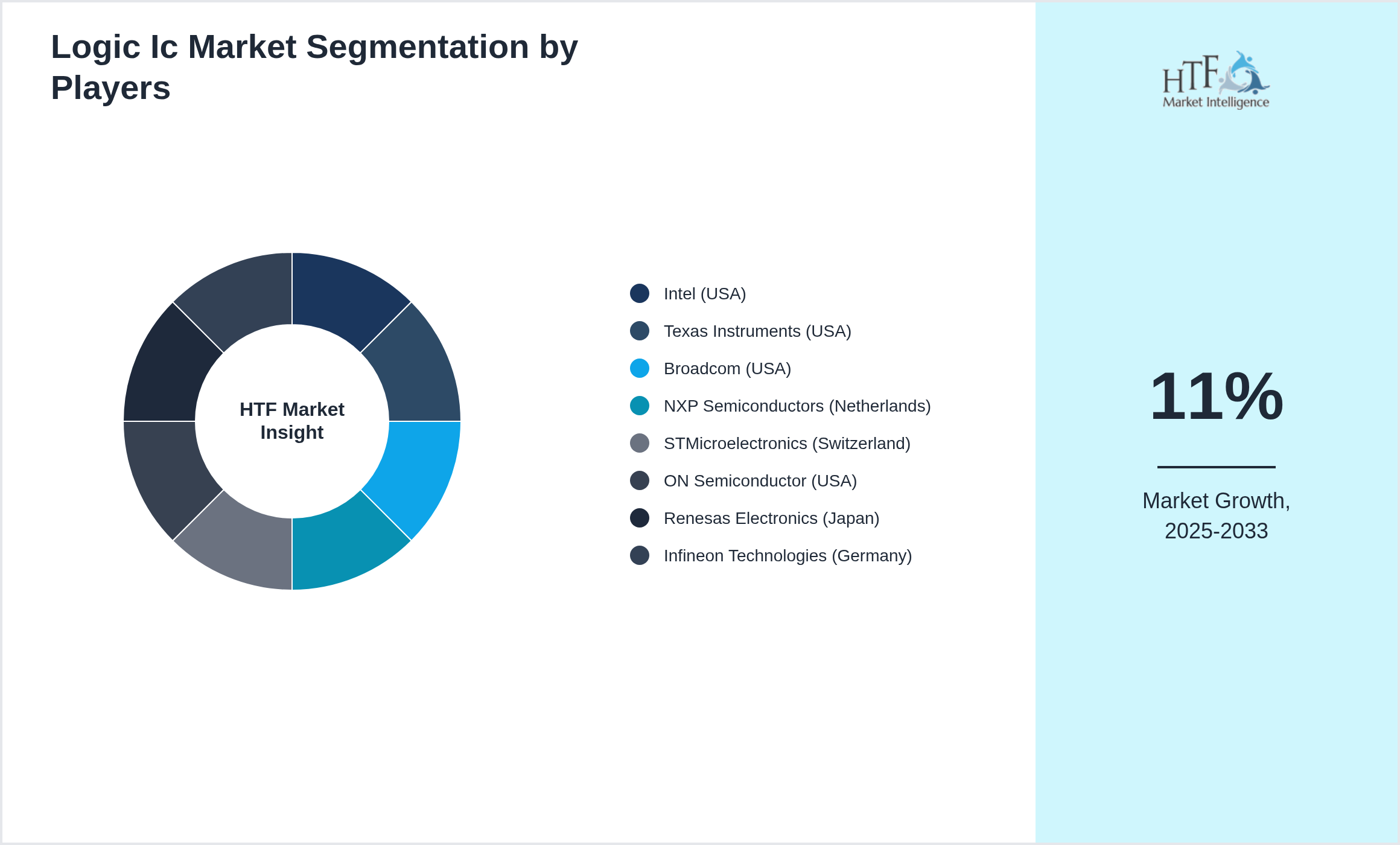The height and width of the screenshot is (845, 1400).
Task: Select 'STMicroelectronics (Switzerland)' legend label
Action: [x=787, y=444]
